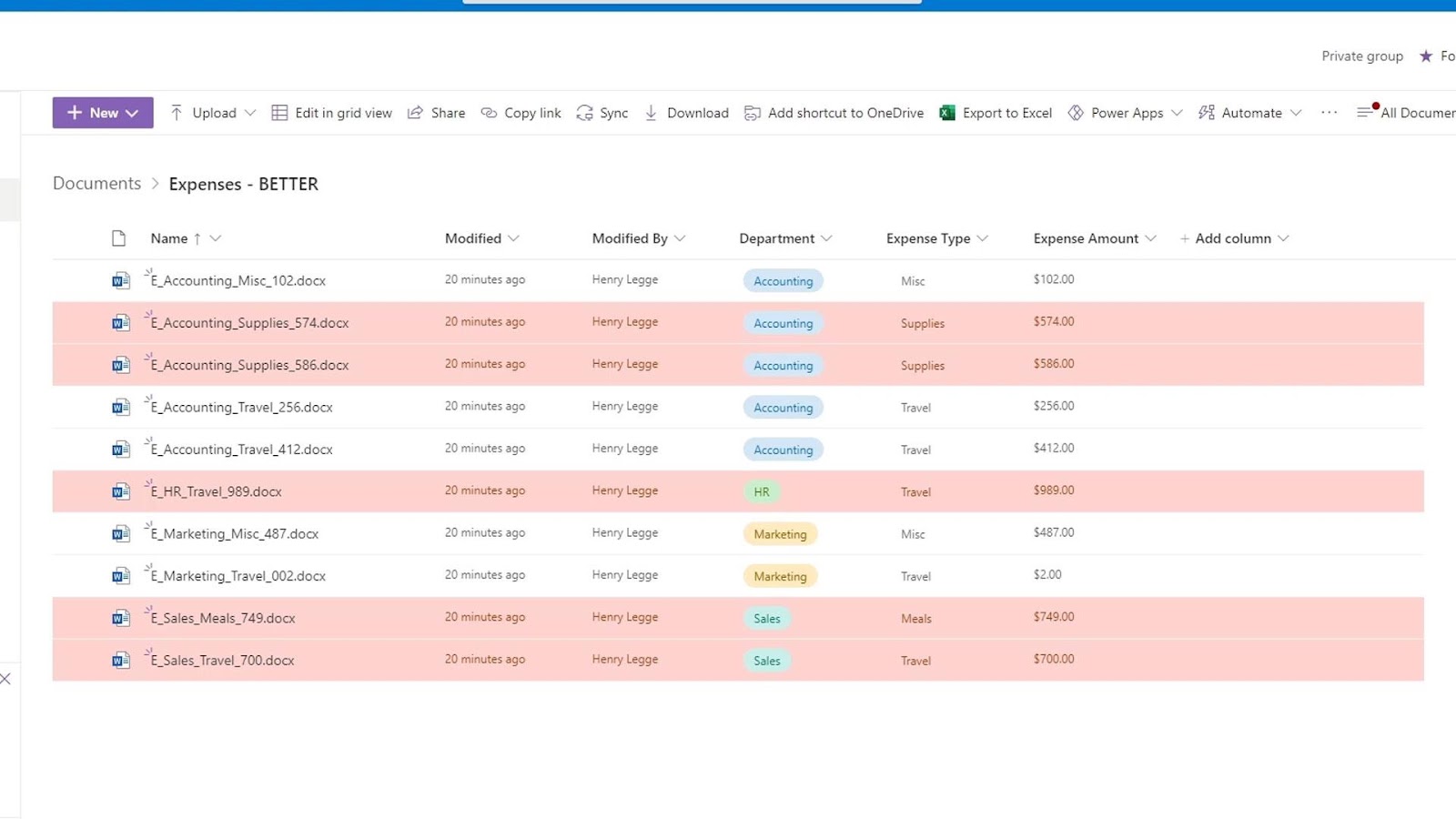This screenshot has height=819, width=1456.
Task: Open the New item menu button
Action: coord(103,113)
